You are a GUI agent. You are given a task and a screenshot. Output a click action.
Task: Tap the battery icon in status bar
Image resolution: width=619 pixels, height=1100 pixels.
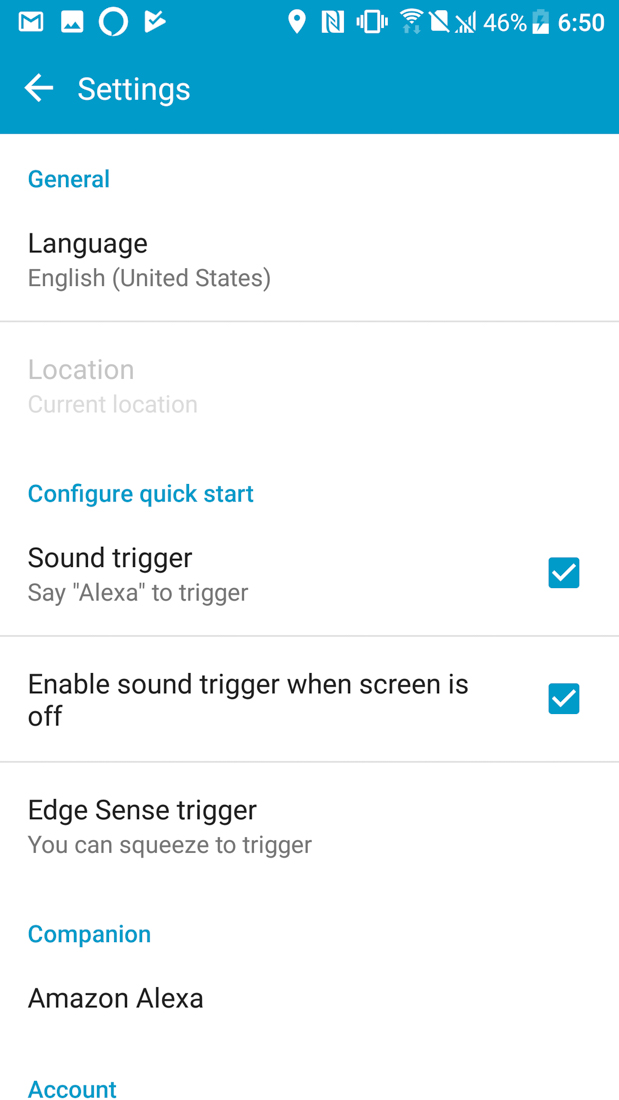coord(541,22)
